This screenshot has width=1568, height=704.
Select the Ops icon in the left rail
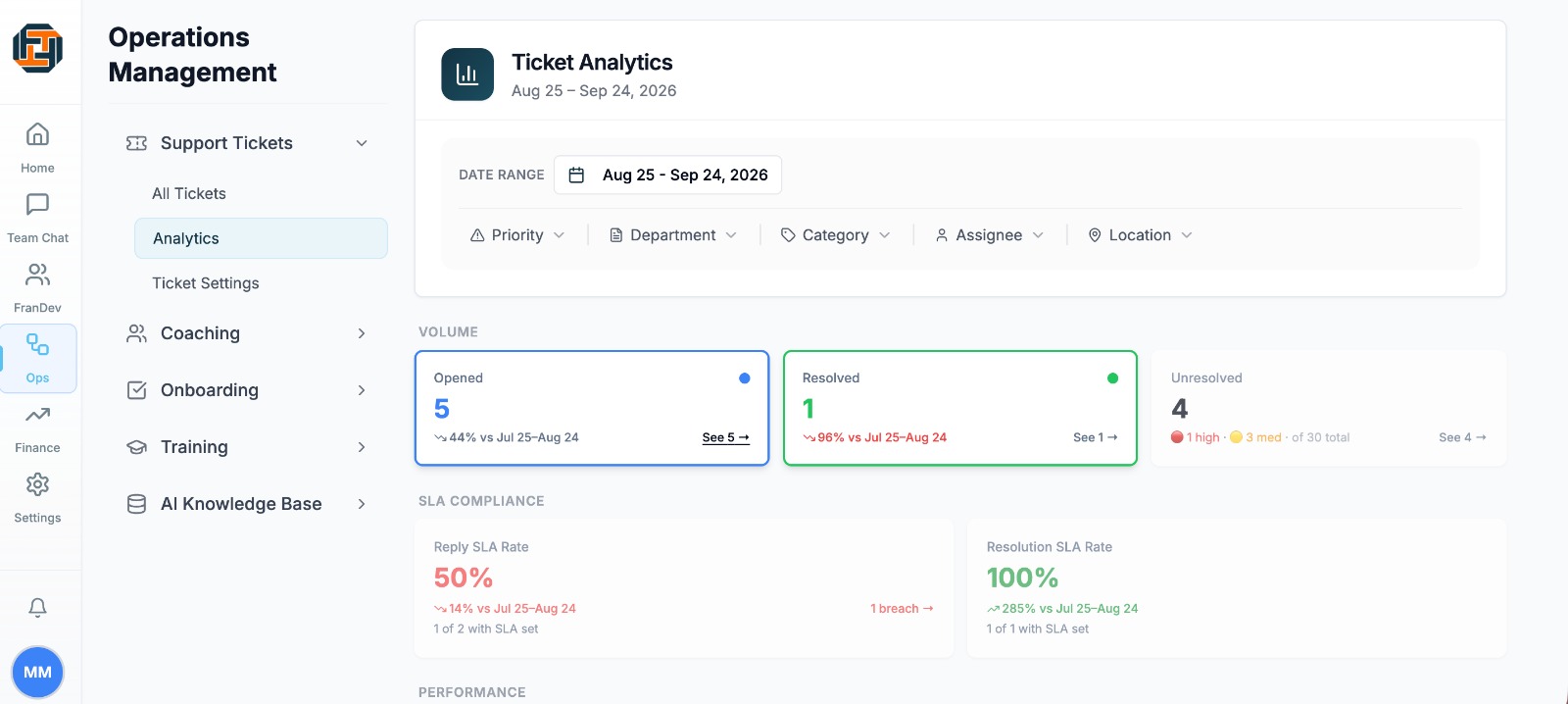click(37, 358)
